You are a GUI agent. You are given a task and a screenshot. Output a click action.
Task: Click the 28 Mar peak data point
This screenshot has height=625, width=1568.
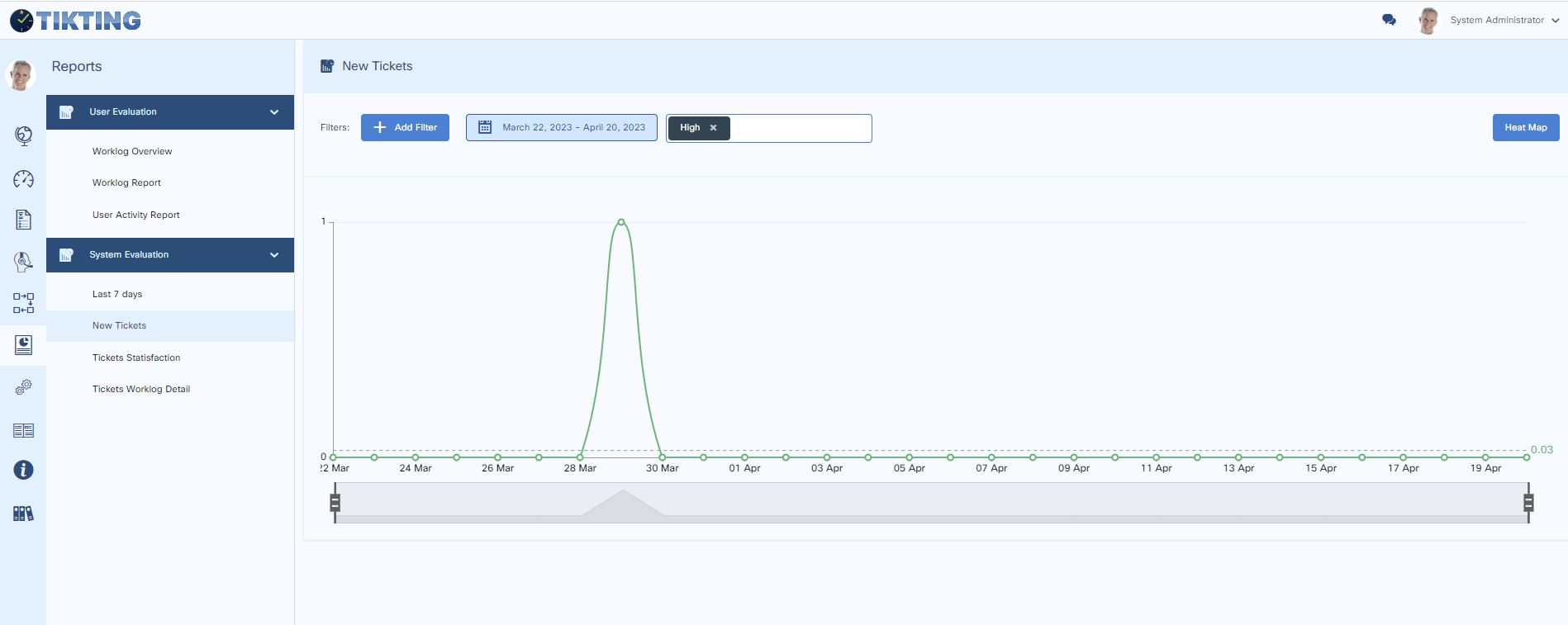621,222
